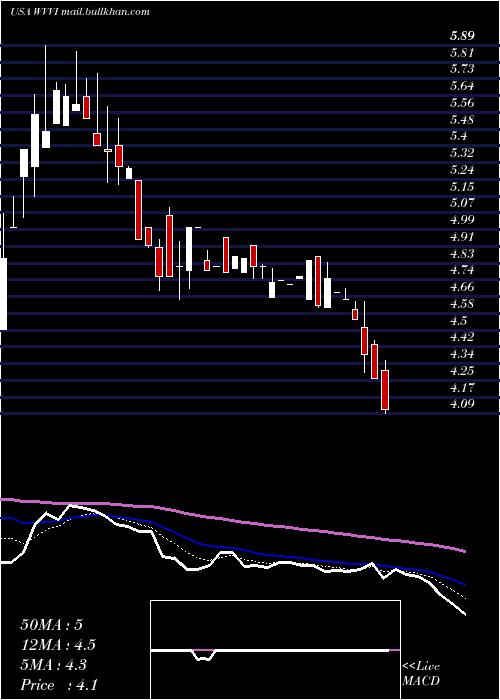This screenshot has width=500, height=700.
Task: Click the 4.99 price axis label
Action: (462, 220)
